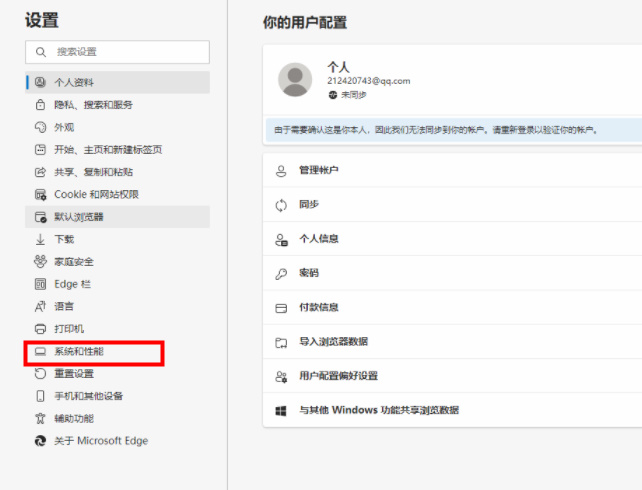Click the privacy lock icon
The height and width of the screenshot is (490, 642).
pyautogui.click(x=40, y=105)
